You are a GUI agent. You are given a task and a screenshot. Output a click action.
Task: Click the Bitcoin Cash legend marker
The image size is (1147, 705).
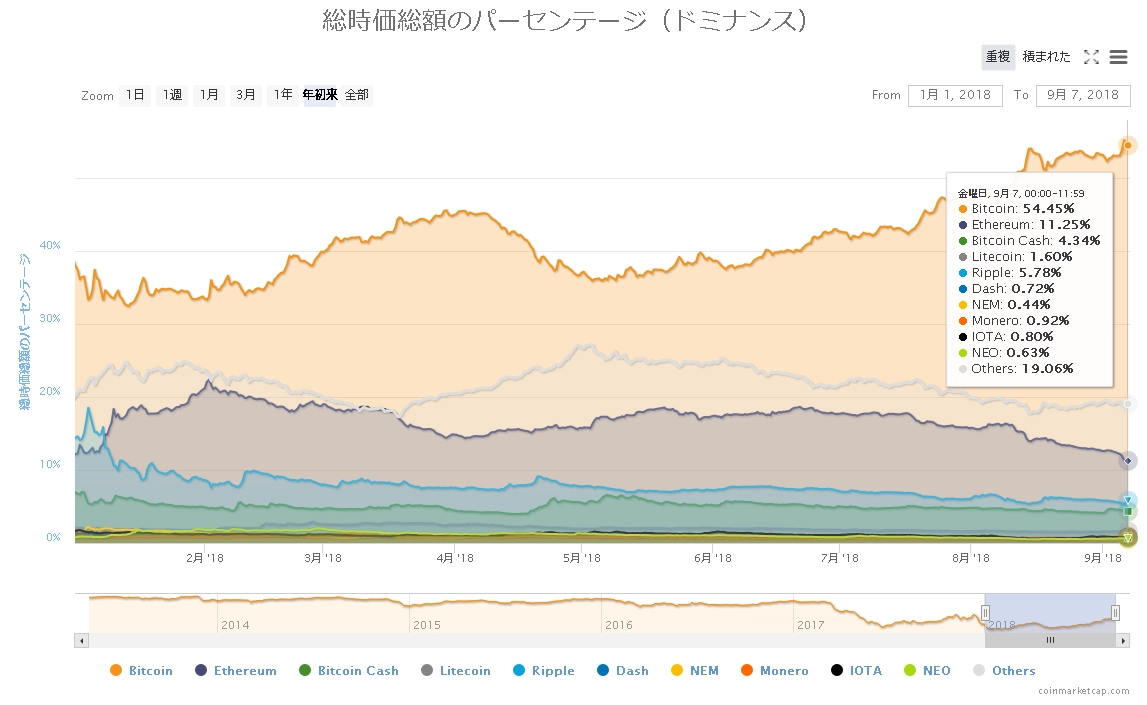304,671
